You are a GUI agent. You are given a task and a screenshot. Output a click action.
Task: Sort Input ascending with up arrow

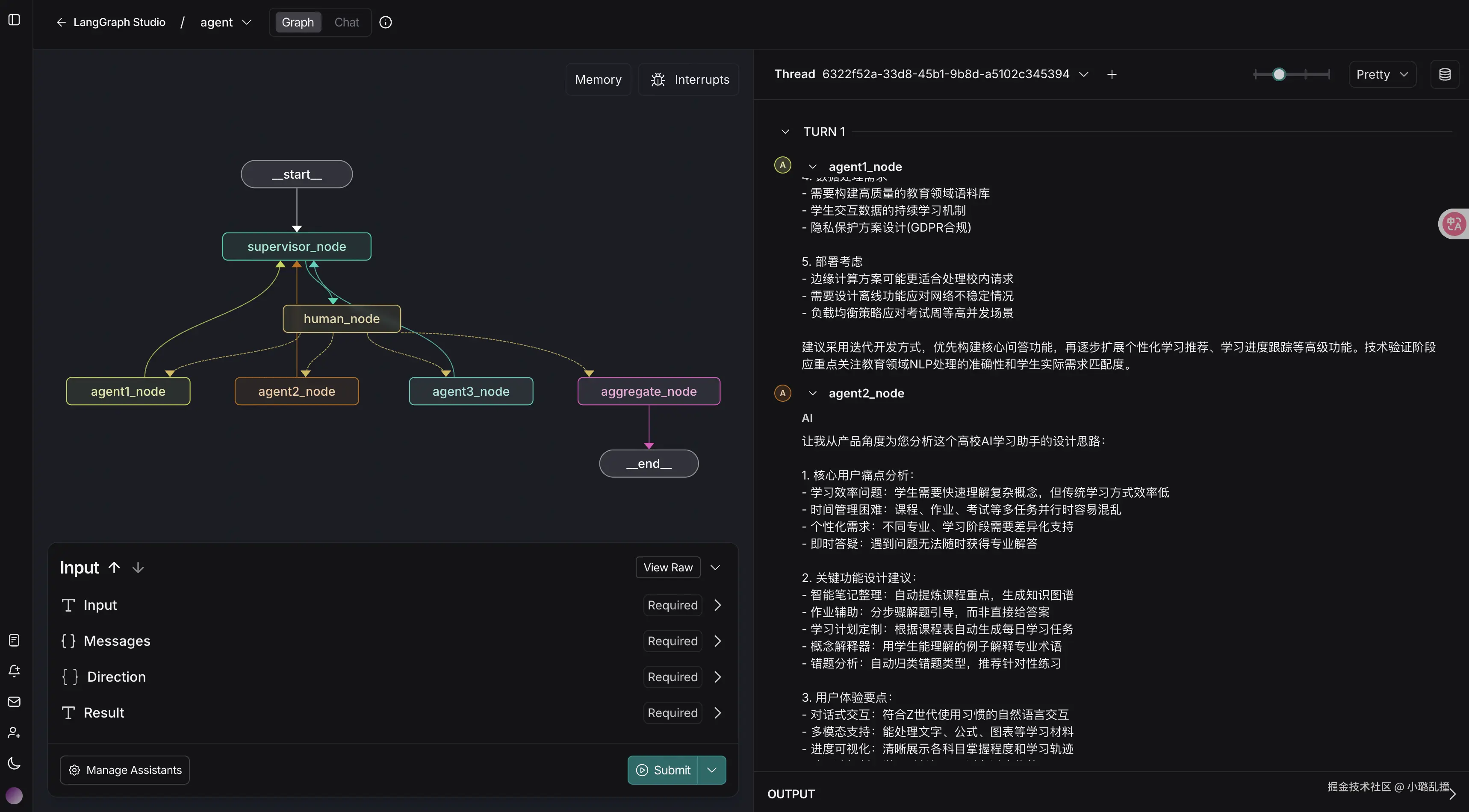(x=114, y=568)
